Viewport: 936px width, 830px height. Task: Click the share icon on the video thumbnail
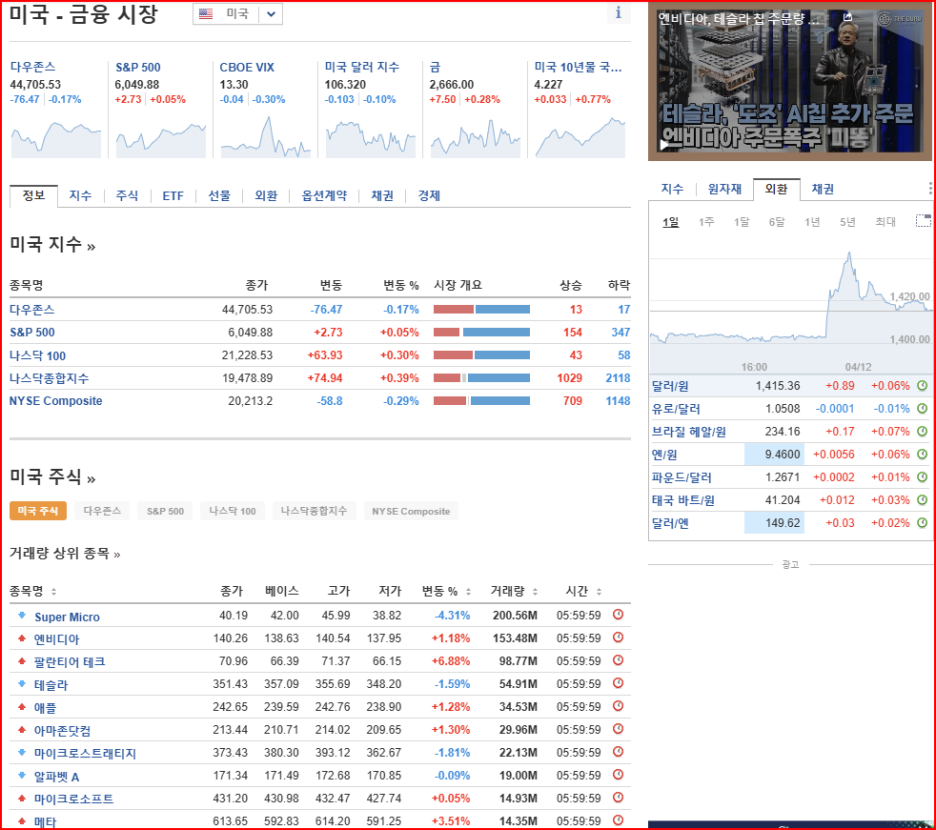pyautogui.click(x=848, y=17)
